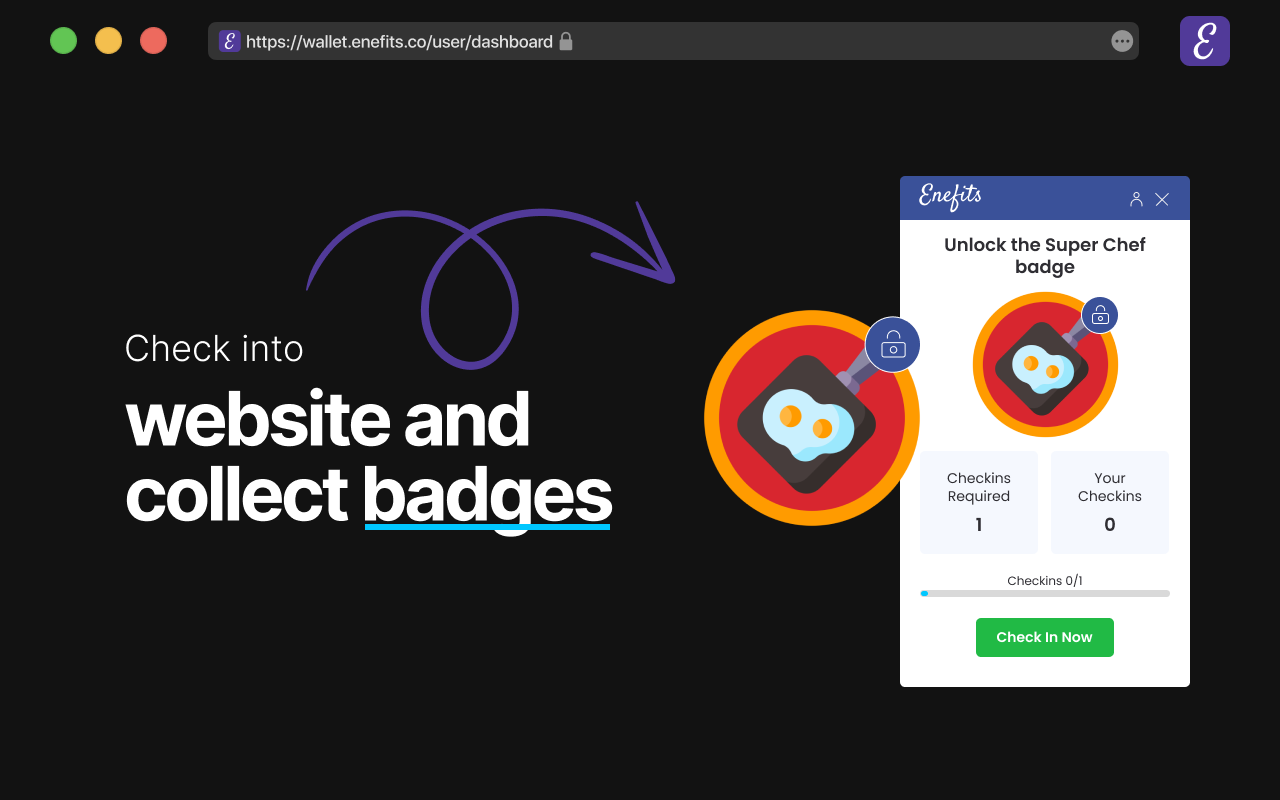The height and width of the screenshot is (800, 1280).
Task: Click the lock icon on large badge
Action: point(893,345)
